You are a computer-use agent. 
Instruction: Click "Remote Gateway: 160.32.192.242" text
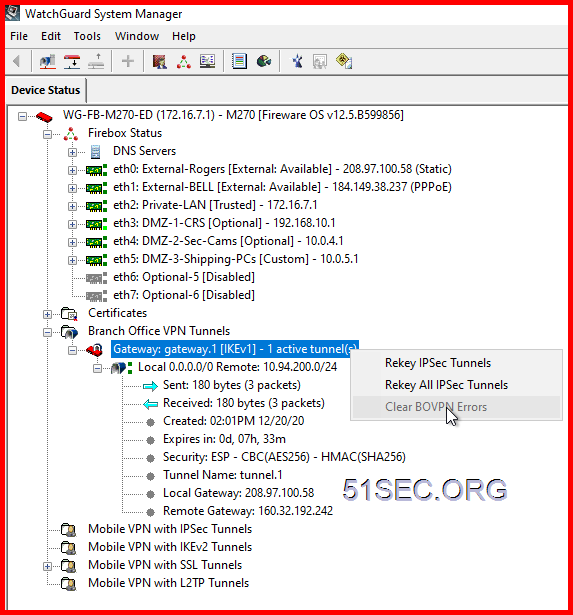pos(248,511)
